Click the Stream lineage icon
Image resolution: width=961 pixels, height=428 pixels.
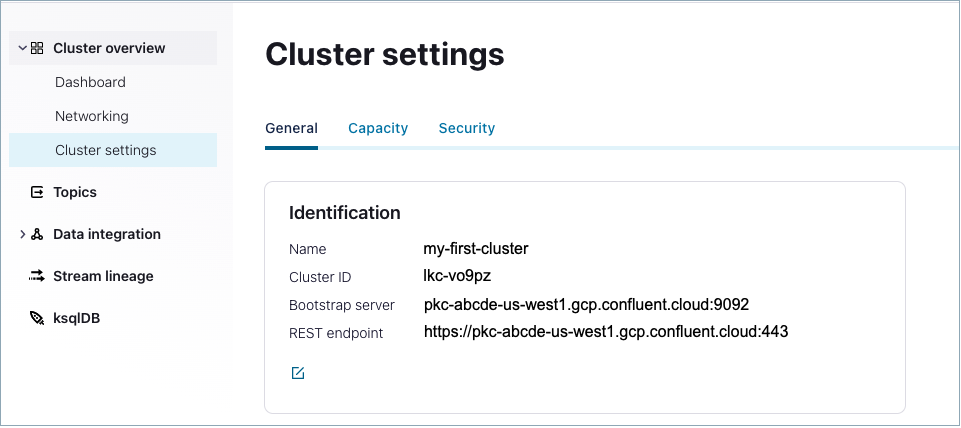[x=37, y=276]
